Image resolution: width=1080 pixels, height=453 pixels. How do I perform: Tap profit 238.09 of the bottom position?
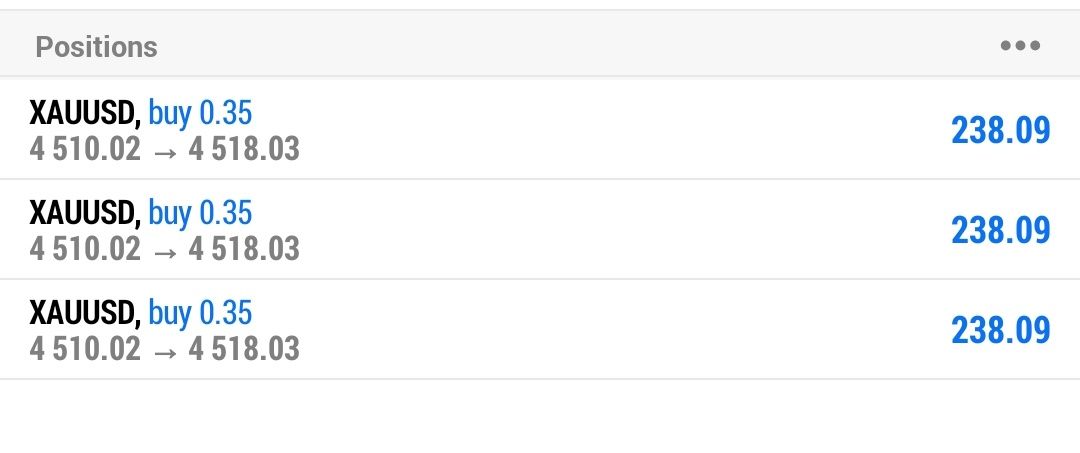[x=1000, y=330]
